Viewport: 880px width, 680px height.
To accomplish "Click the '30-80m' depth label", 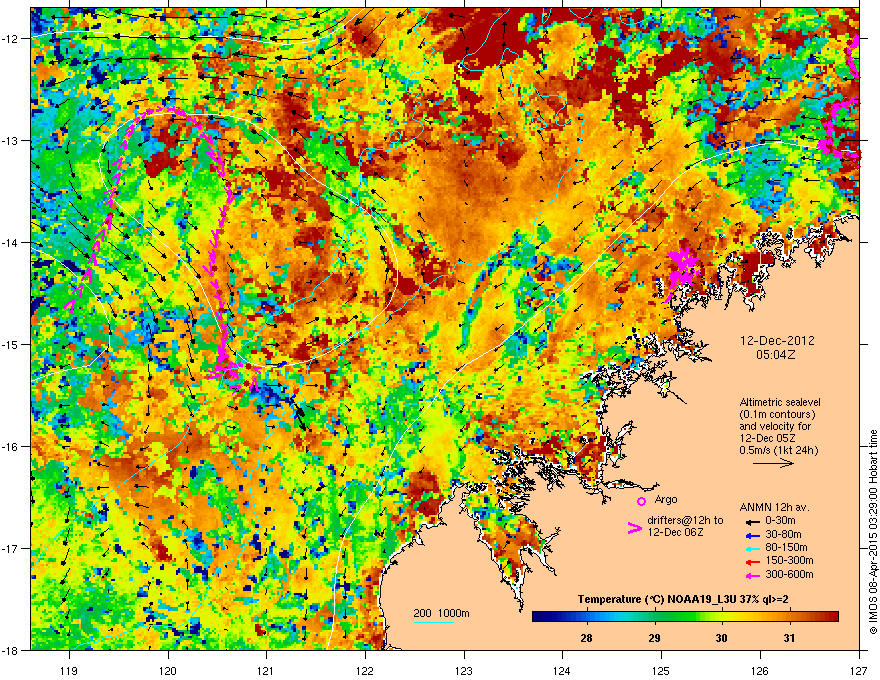I will click(783, 535).
